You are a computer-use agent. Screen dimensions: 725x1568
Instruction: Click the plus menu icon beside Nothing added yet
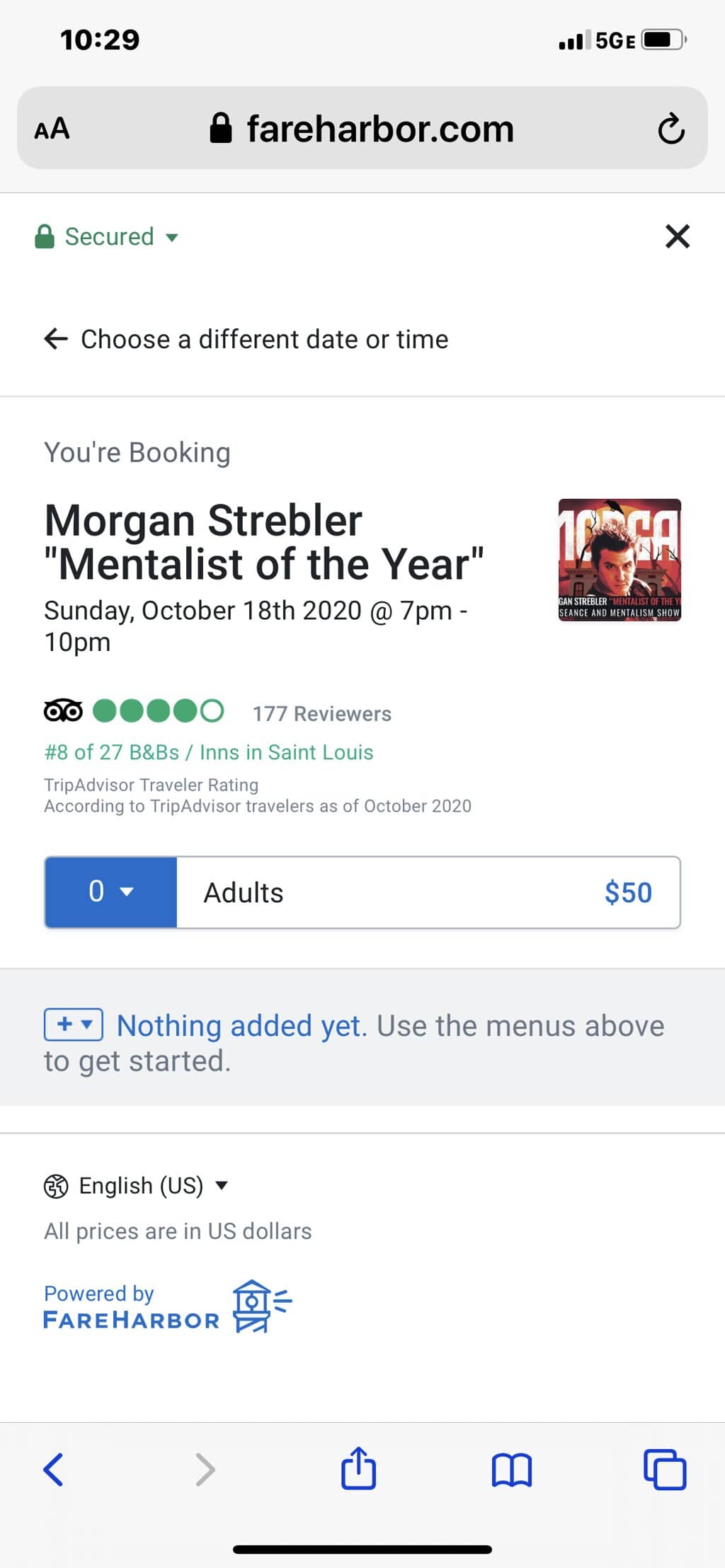pyautogui.click(x=74, y=1024)
